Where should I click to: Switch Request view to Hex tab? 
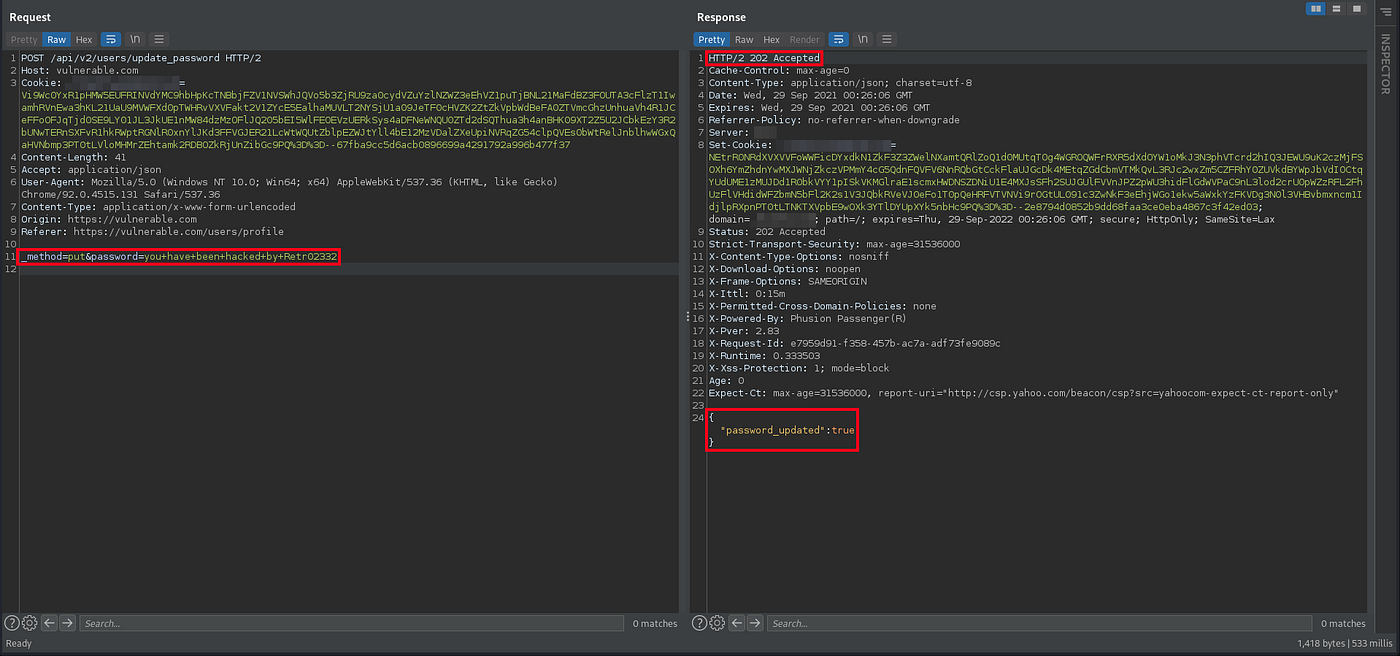coord(84,40)
